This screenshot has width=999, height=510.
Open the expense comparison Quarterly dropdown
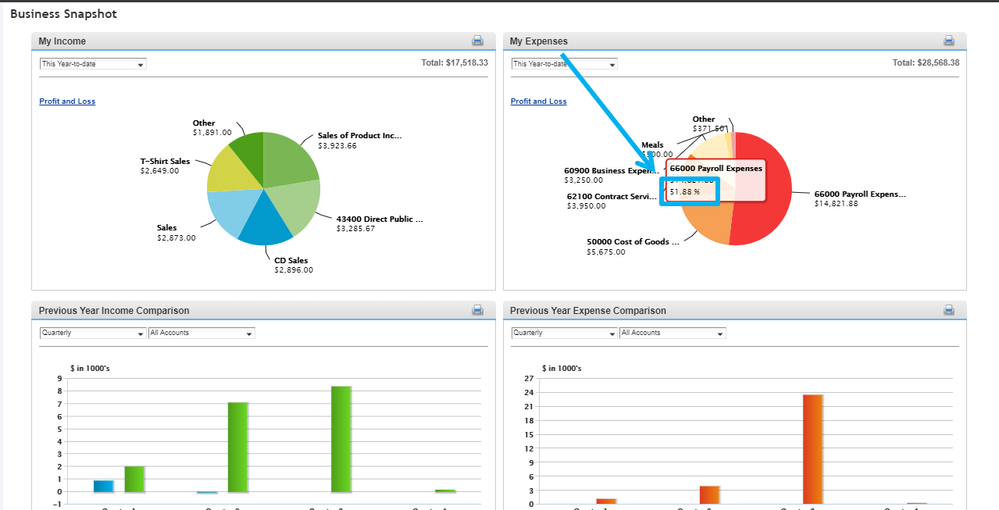[564, 333]
